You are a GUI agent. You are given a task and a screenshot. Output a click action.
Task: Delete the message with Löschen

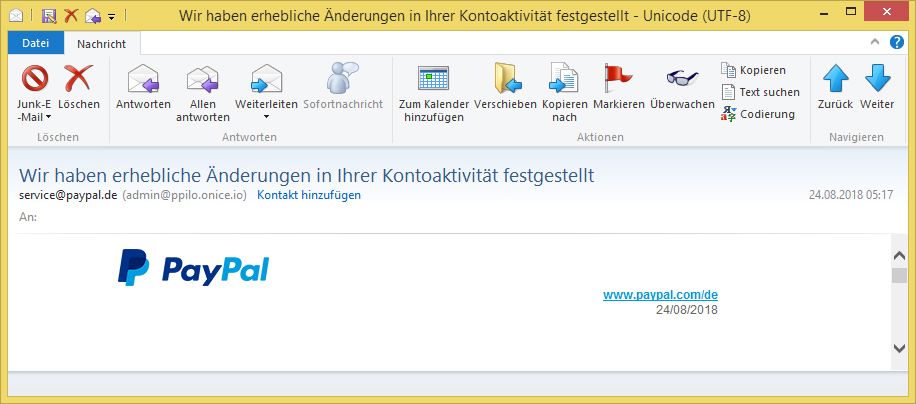(79, 88)
